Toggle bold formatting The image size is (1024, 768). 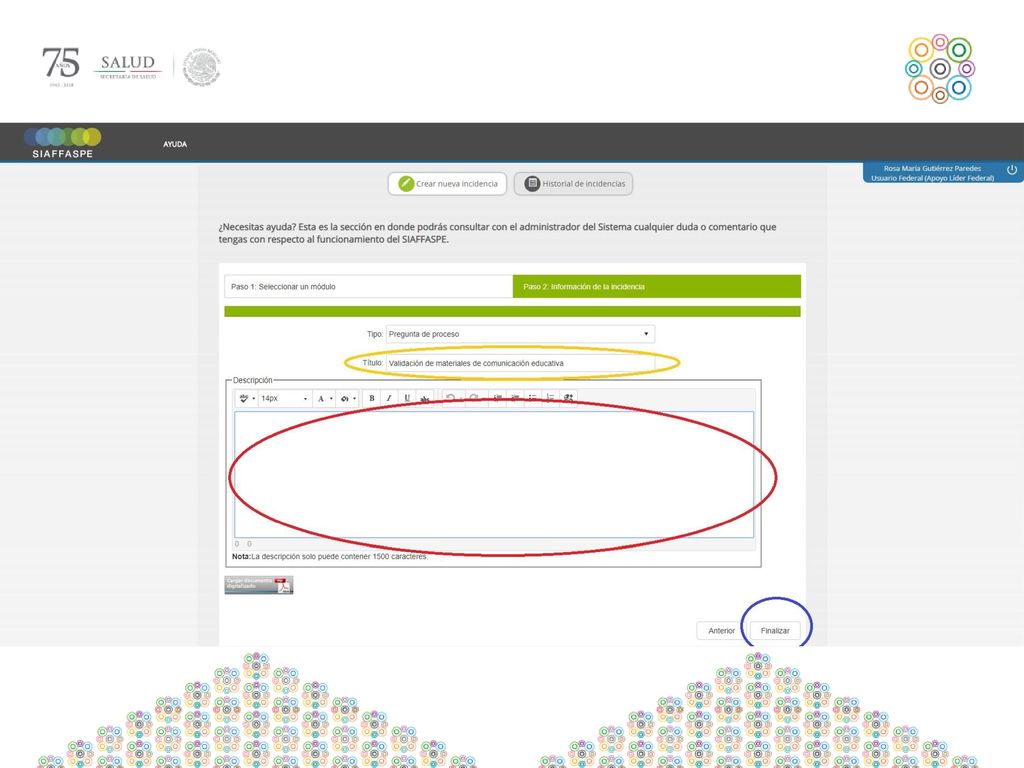coord(372,398)
